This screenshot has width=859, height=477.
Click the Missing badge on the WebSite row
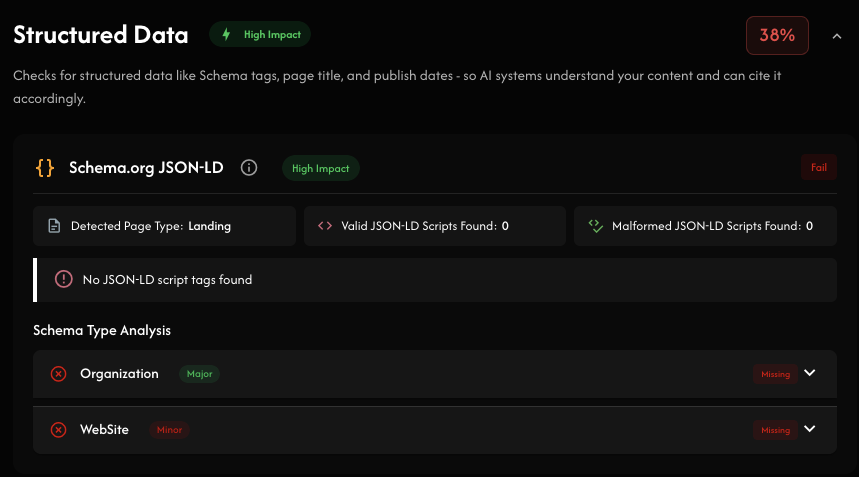(x=775, y=430)
